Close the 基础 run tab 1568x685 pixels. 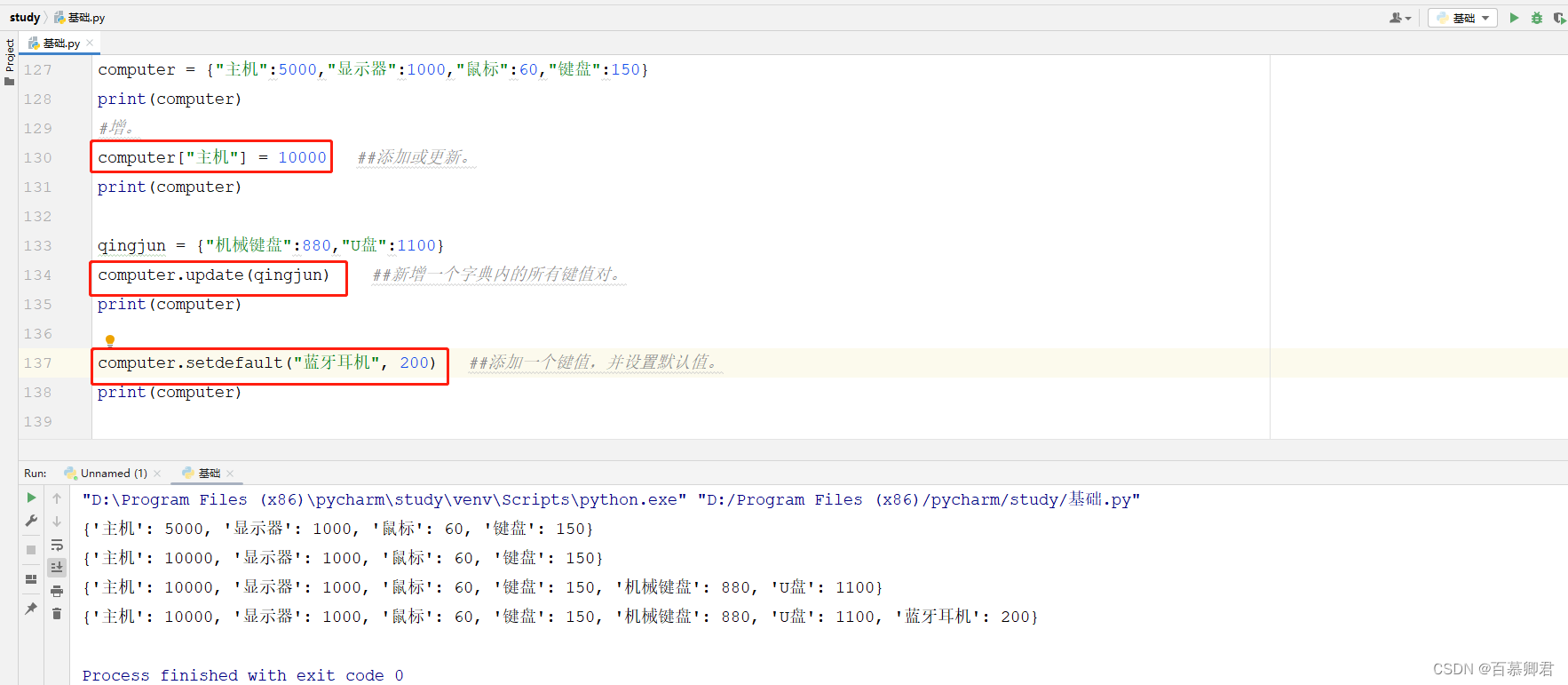point(230,474)
